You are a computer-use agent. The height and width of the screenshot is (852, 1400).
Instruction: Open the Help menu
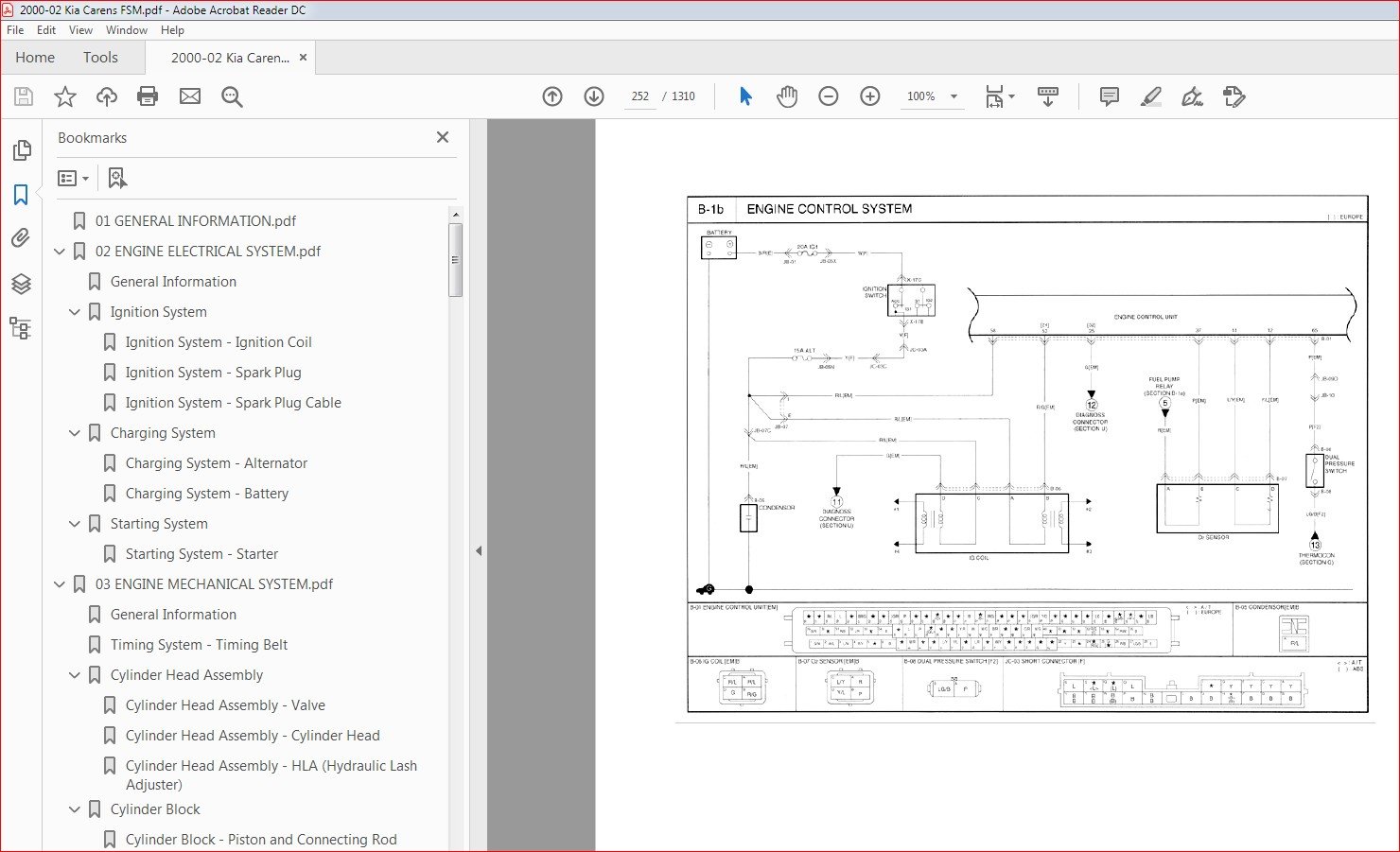(x=172, y=30)
